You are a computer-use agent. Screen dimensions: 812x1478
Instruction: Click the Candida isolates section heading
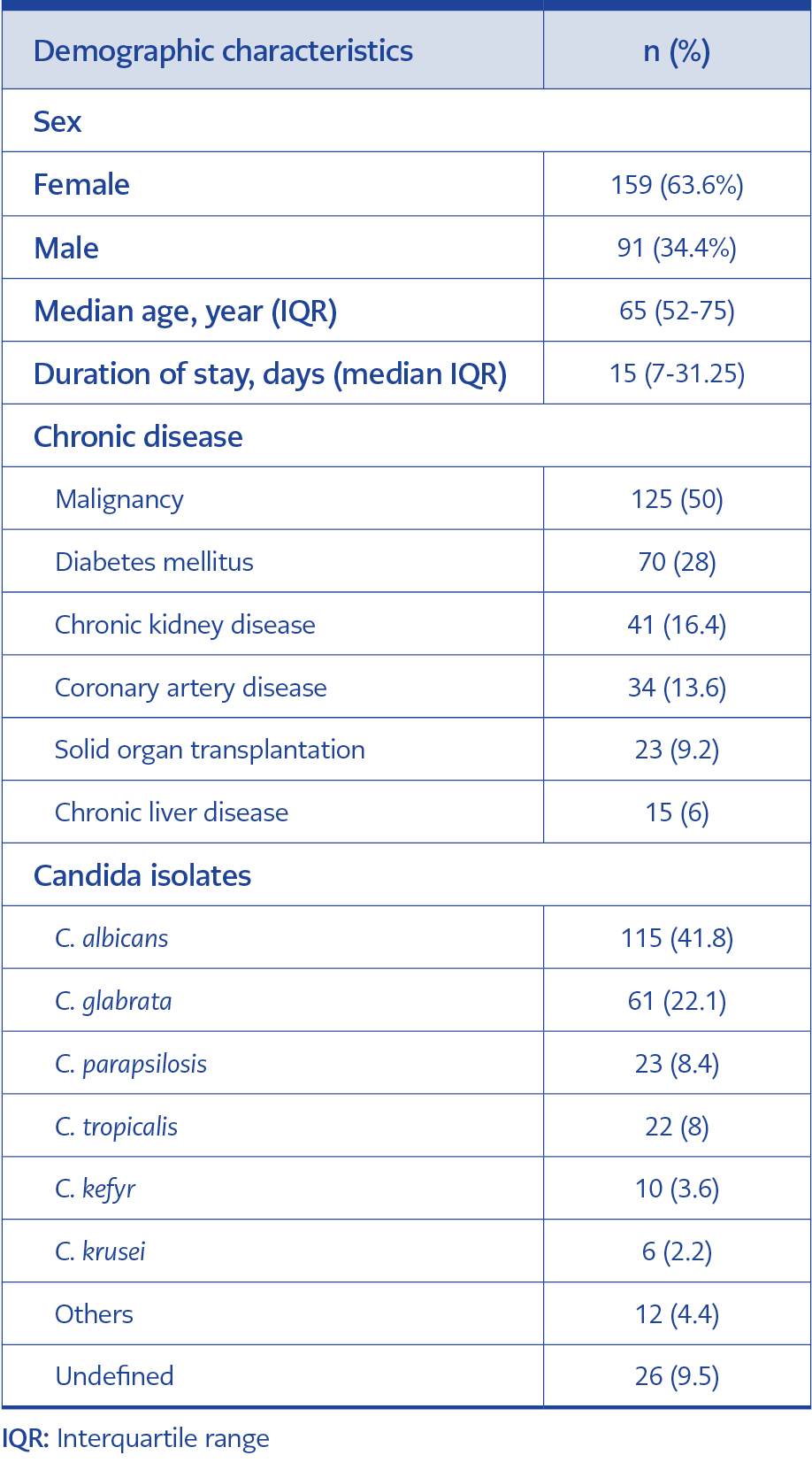tap(142, 875)
